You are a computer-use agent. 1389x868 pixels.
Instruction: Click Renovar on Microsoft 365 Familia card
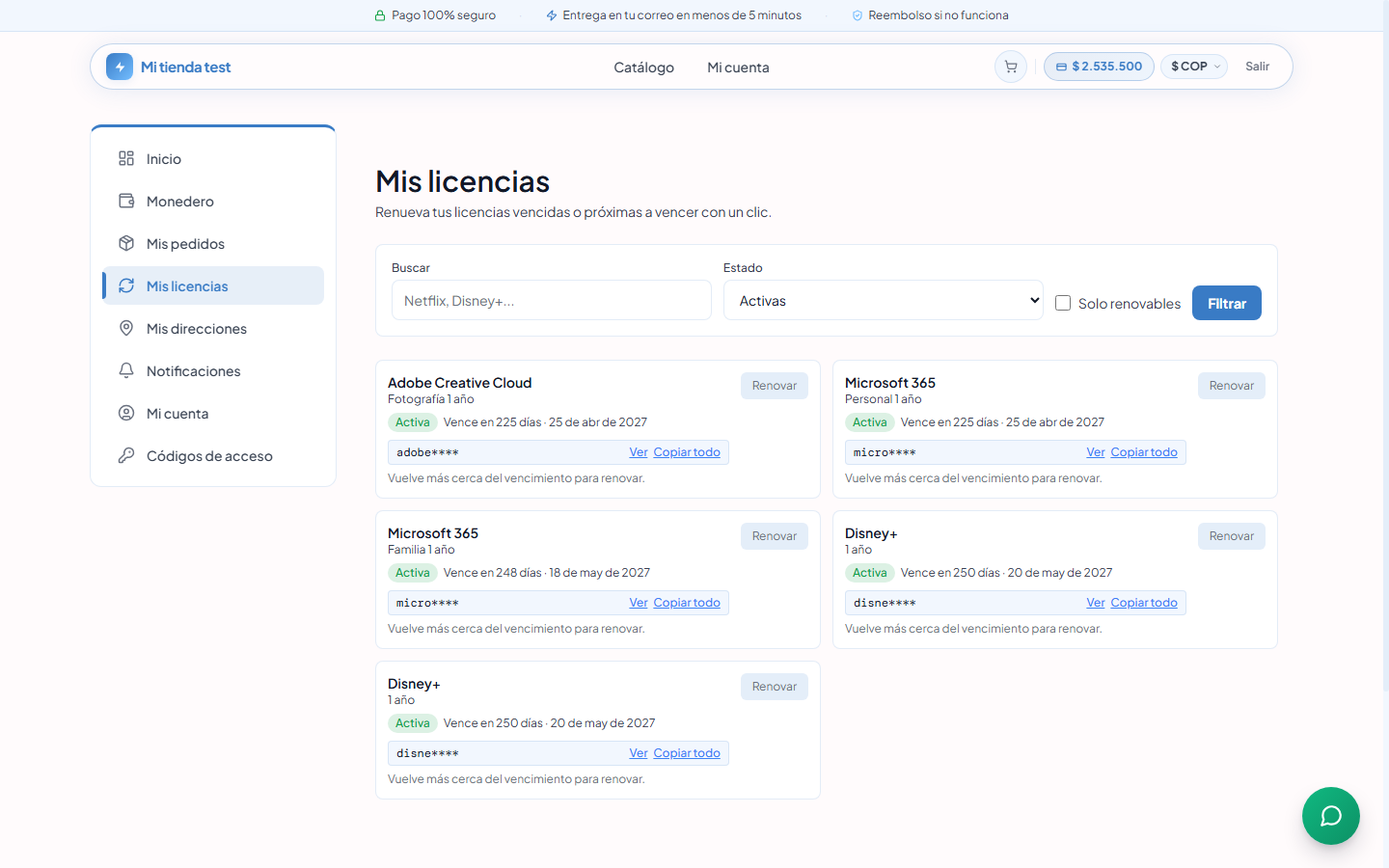click(775, 536)
